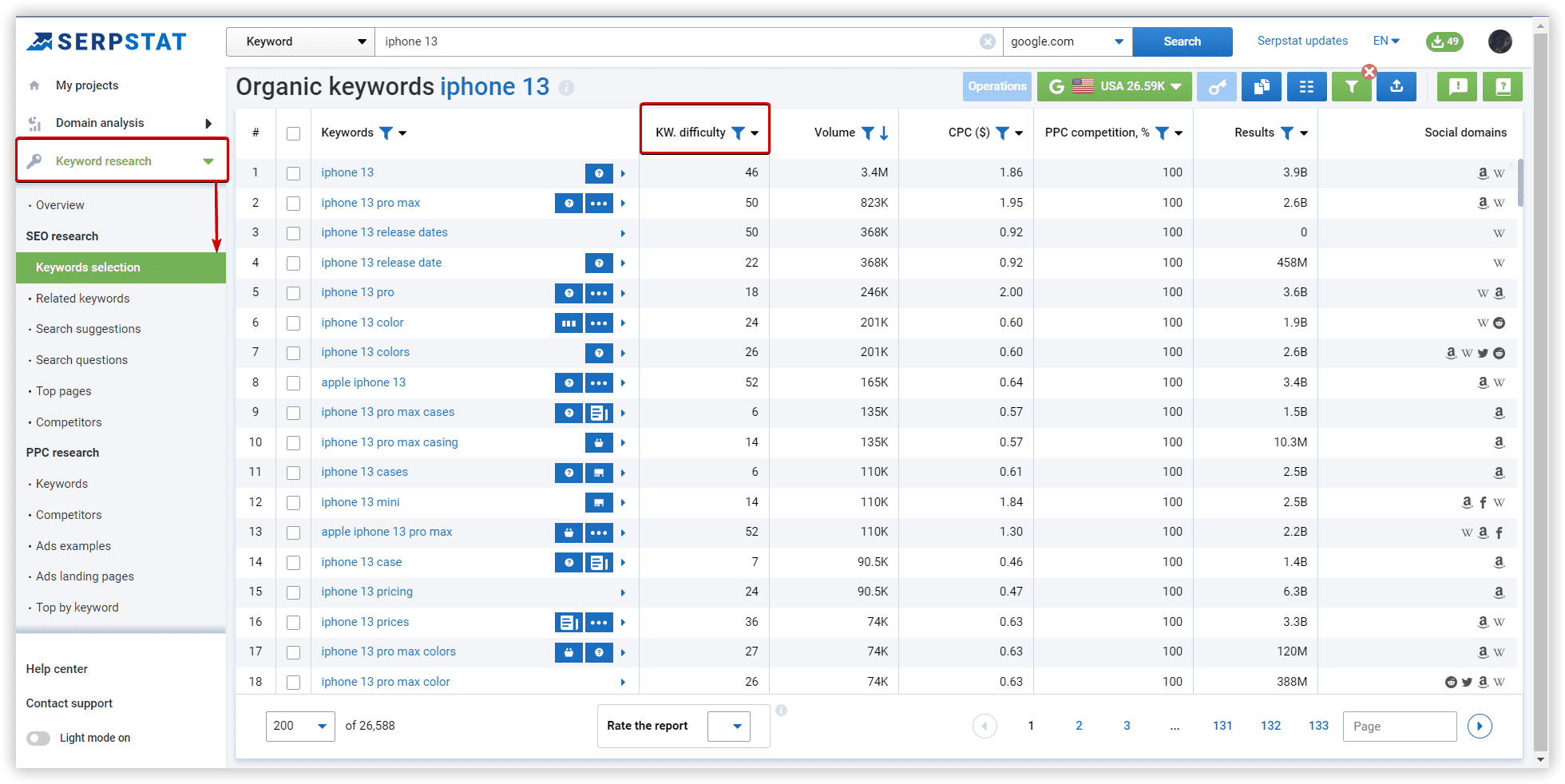
Task: Open the Serpstat updates link
Action: [x=1302, y=41]
